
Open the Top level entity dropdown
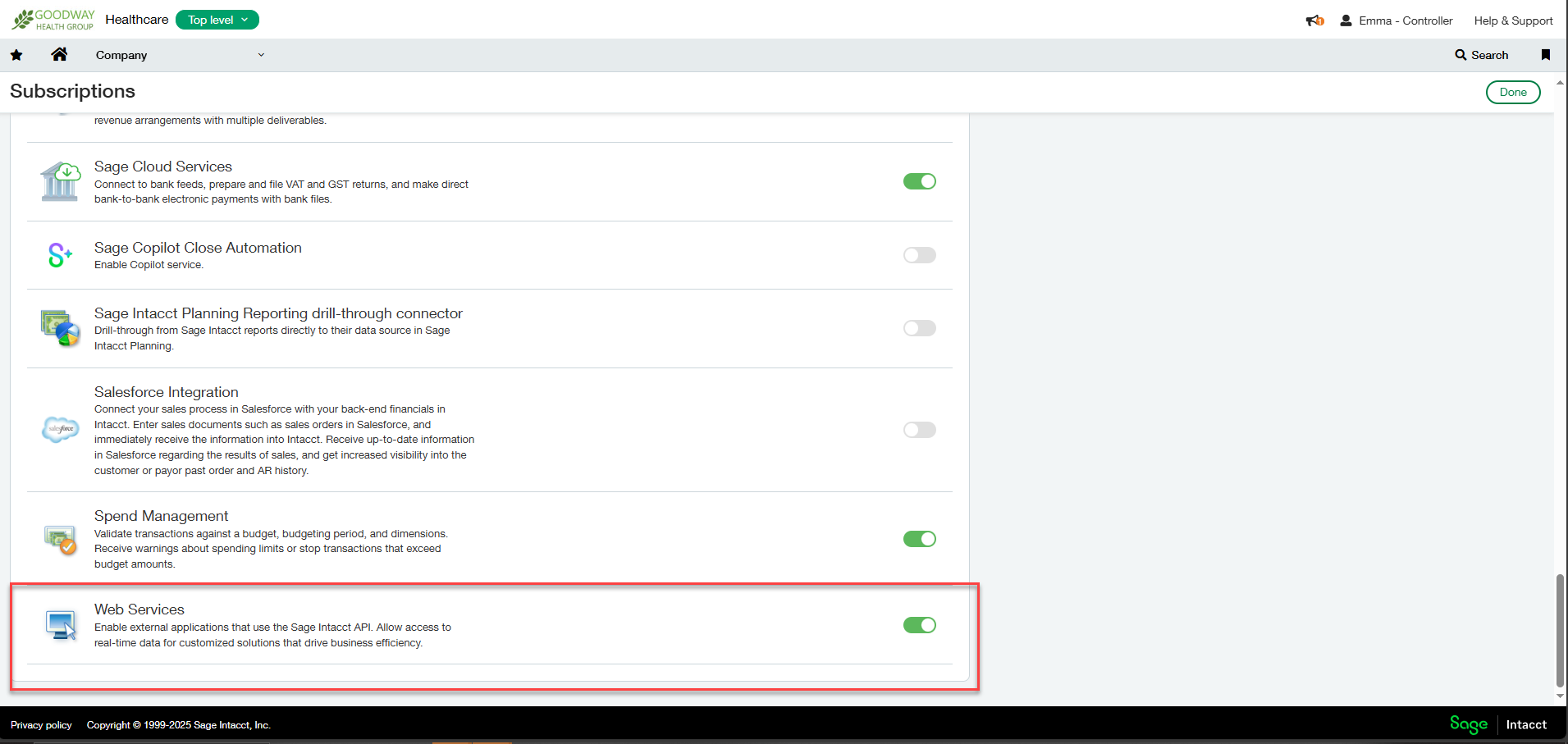tap(217, 20)
